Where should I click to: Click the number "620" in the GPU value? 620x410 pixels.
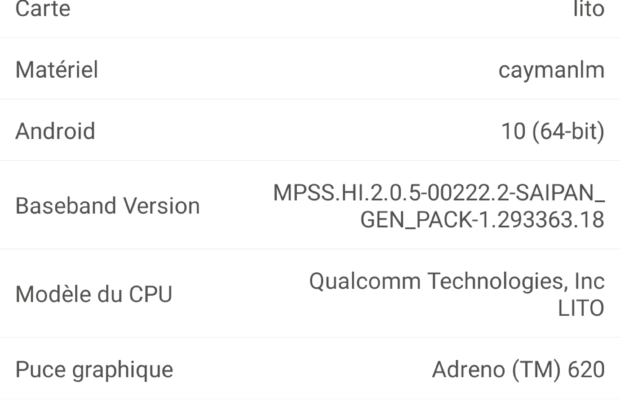click(x=585, y=369)
